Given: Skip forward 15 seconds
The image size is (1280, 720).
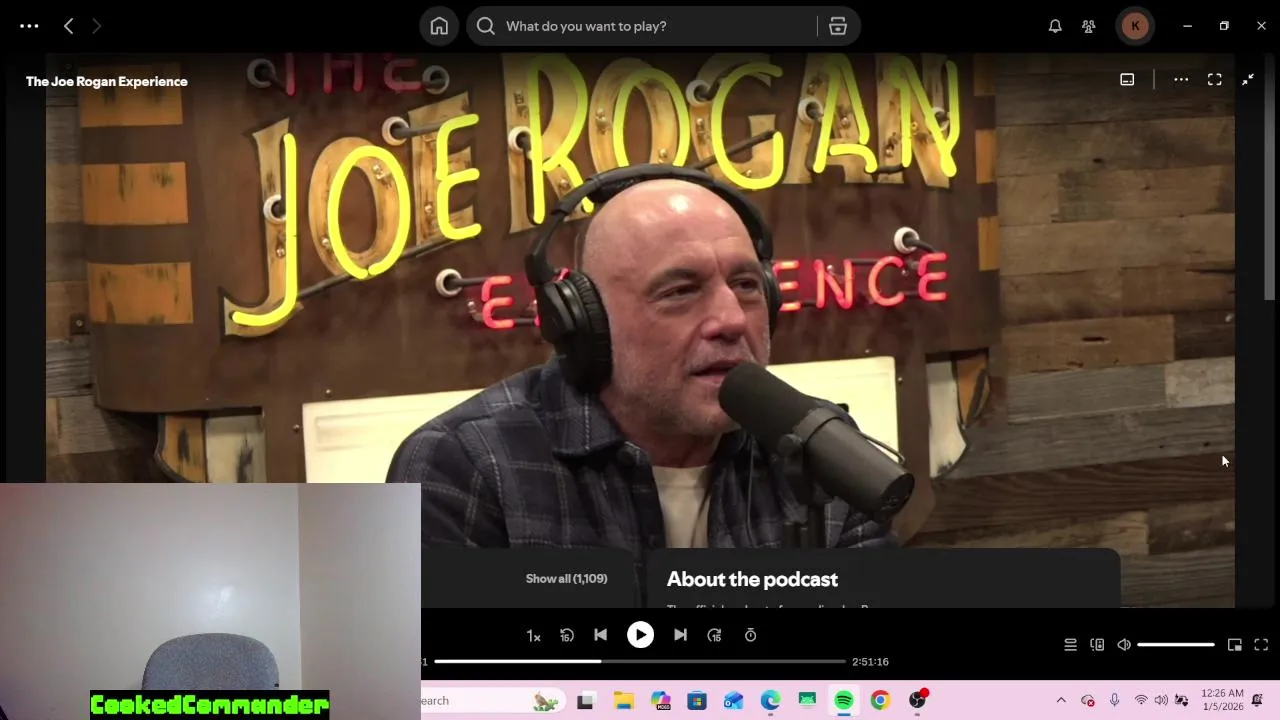Looking at the screenshot, I should coord(714,636).
